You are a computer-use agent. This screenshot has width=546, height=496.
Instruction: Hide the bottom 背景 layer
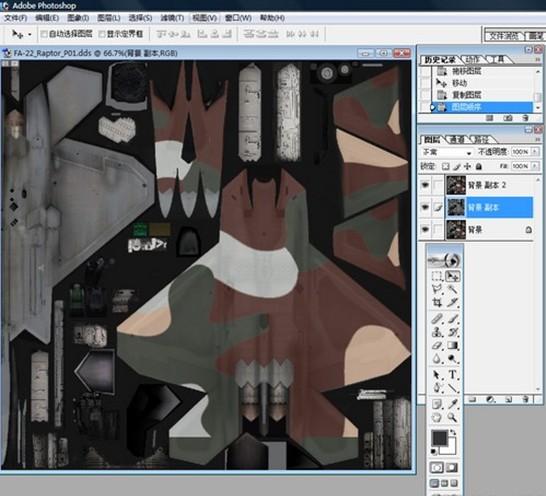point(425,229)
